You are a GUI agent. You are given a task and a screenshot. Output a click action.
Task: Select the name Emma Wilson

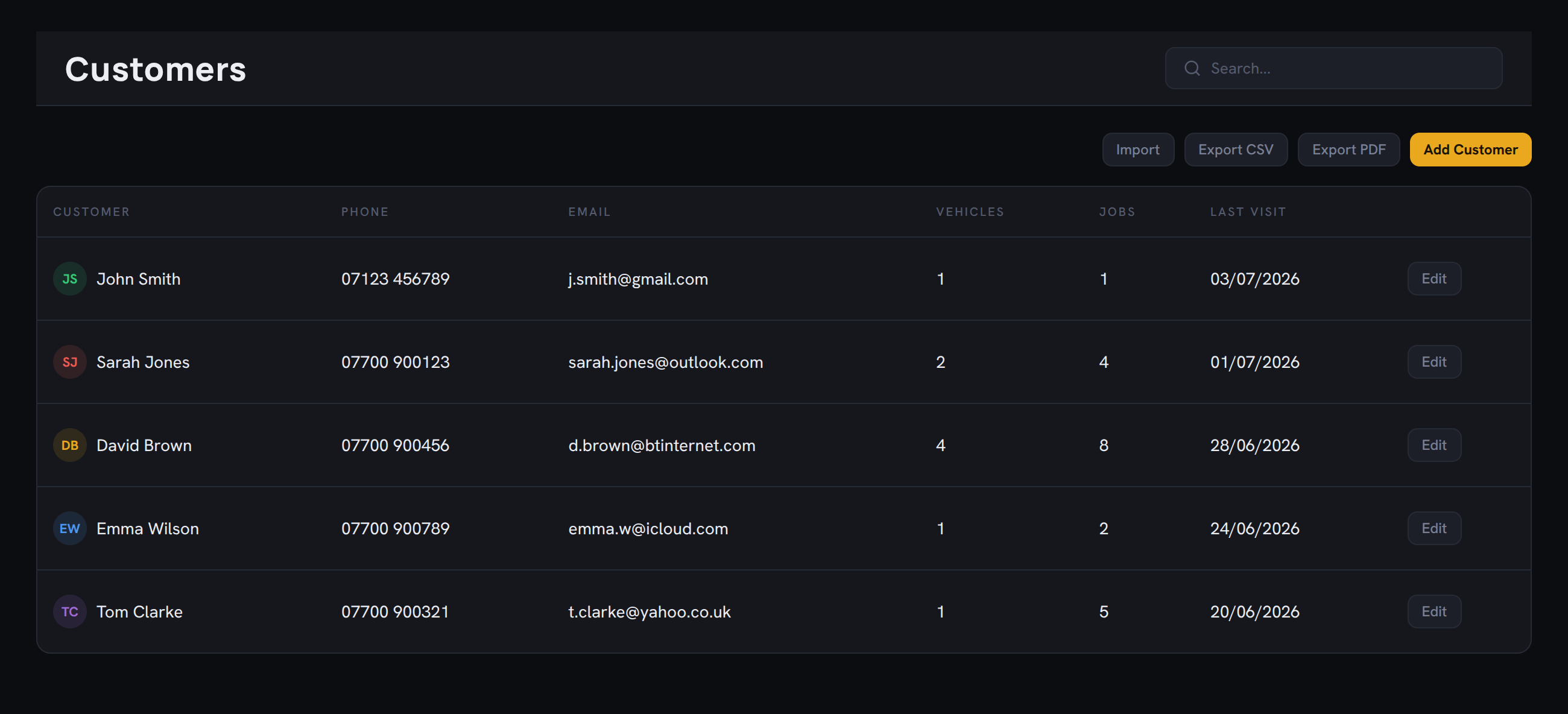point(147,528)
